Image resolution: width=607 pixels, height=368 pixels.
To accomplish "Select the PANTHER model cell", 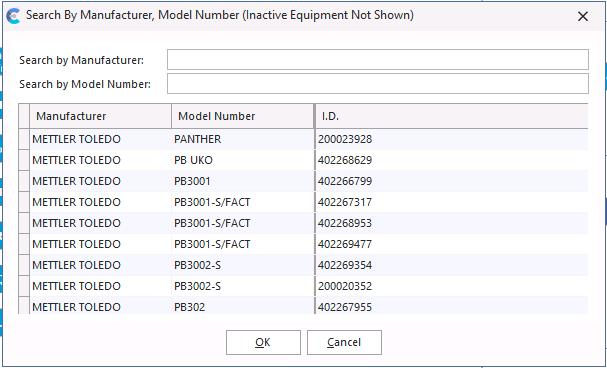I will click(x=243, y=139).
